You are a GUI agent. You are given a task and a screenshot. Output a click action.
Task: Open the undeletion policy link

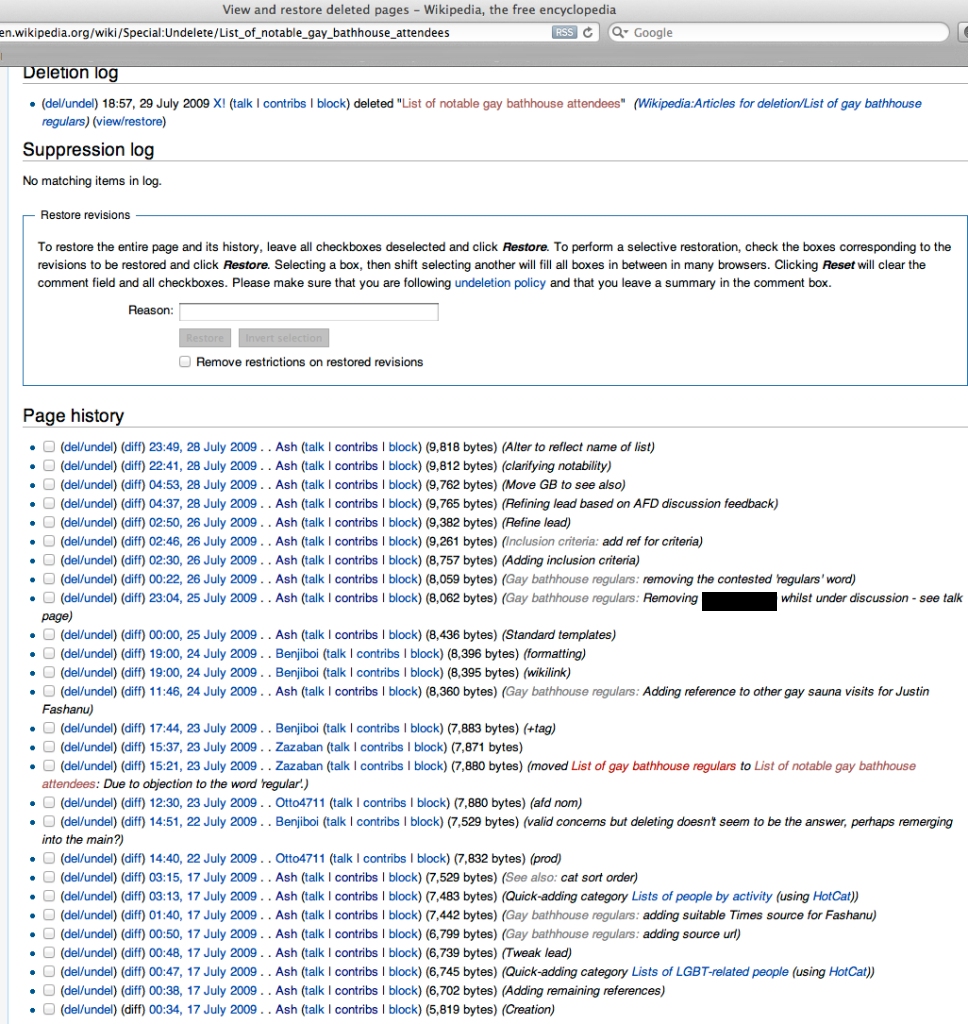500,283
